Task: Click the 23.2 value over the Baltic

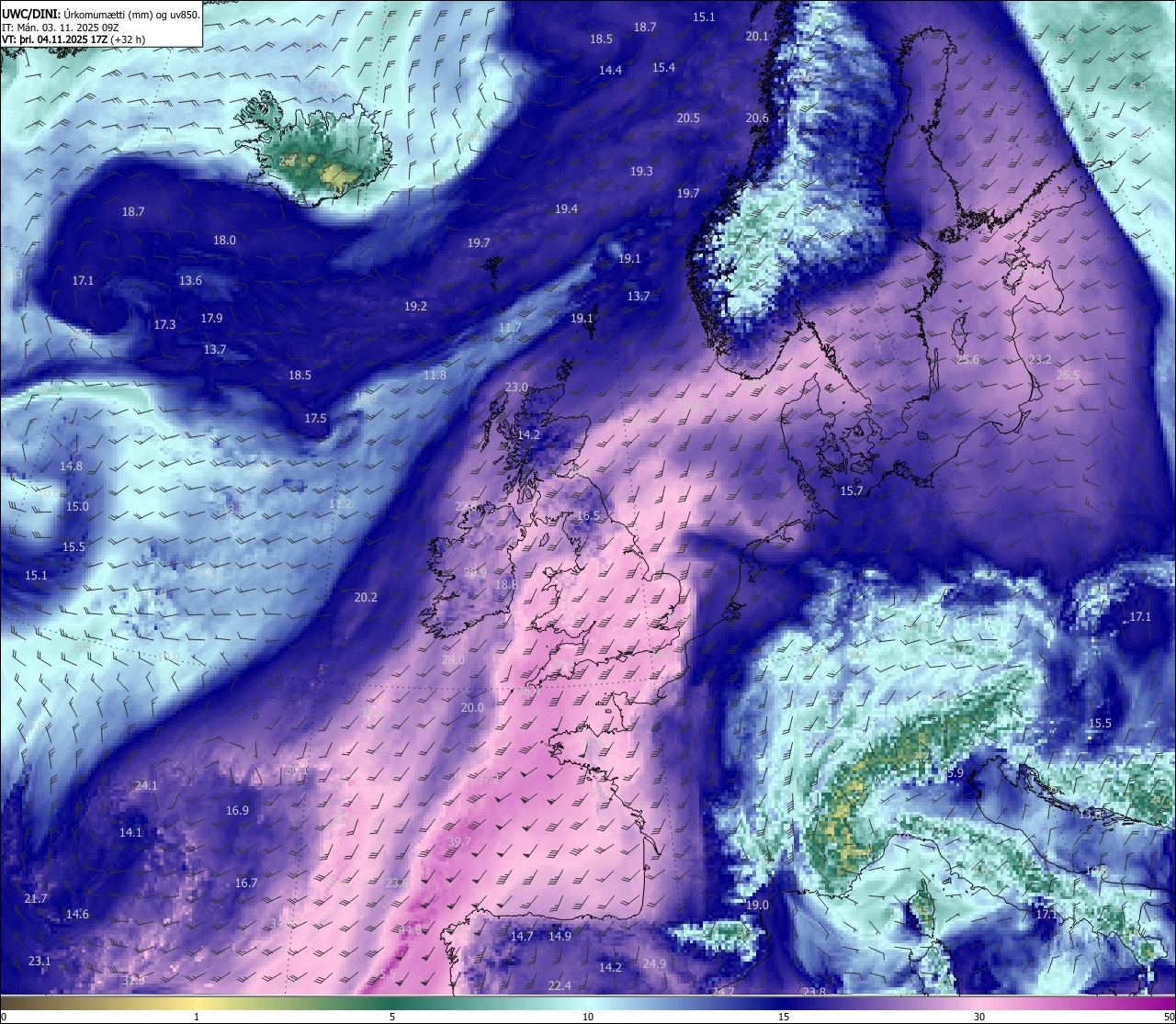Action: coord(1039,360)
